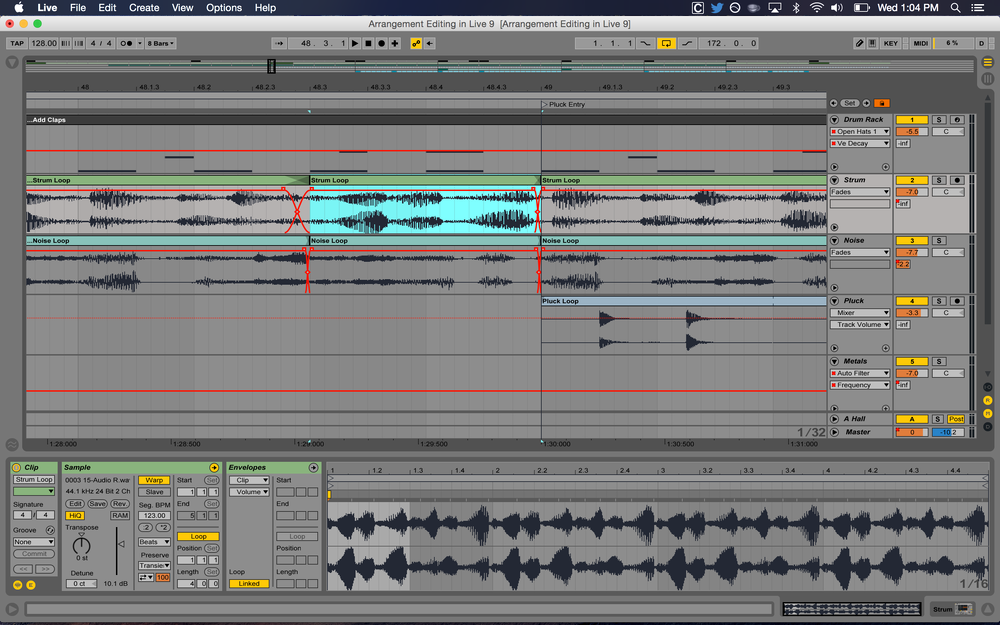Open the View menu
Screen dimensions: 1000x625
182,8
